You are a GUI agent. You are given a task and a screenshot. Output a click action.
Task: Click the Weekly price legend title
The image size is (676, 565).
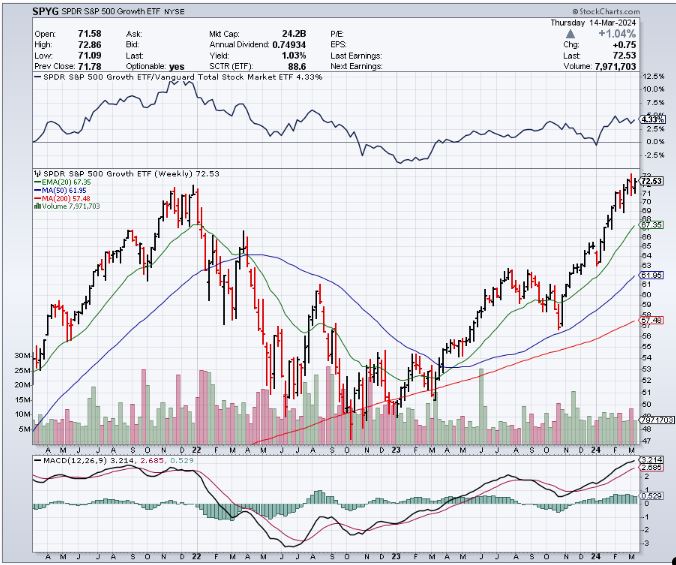point(127,174)
